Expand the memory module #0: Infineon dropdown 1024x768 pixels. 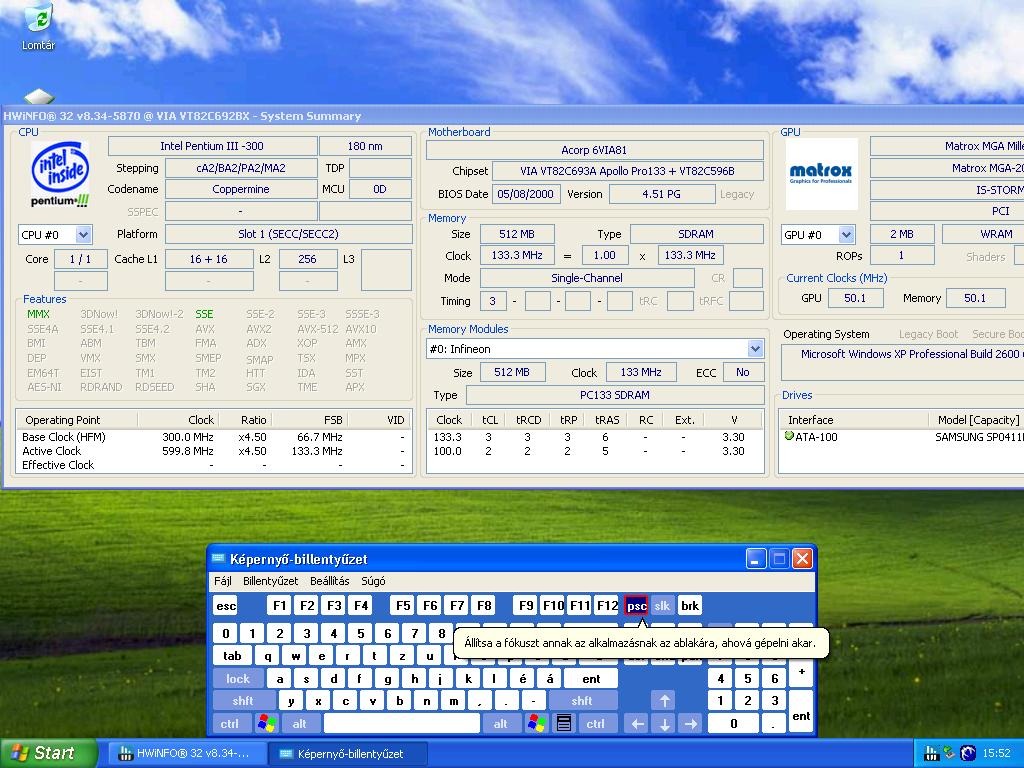point(755,349)
